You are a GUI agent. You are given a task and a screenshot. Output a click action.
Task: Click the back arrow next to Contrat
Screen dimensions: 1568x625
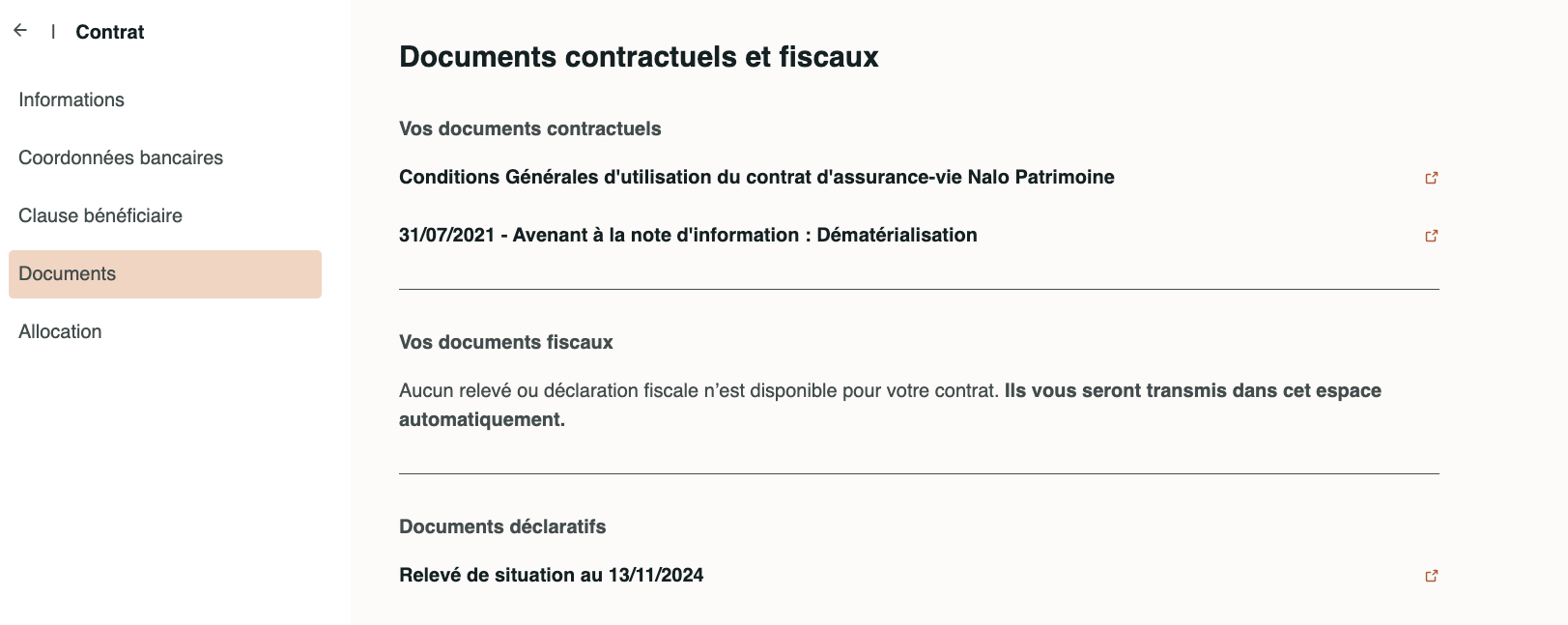coord(20,31)
